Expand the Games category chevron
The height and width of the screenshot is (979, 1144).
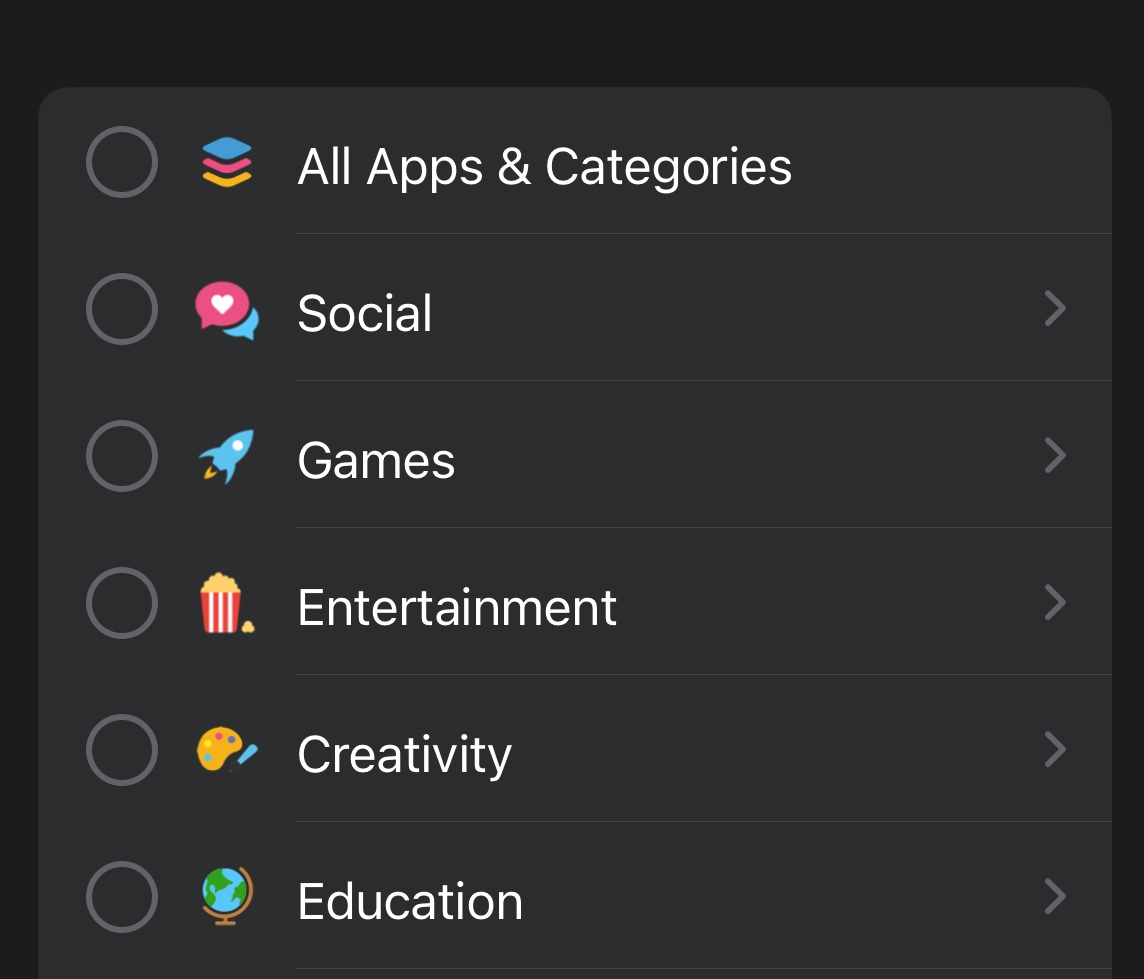pyautogui.click(x=1054, y=456)
